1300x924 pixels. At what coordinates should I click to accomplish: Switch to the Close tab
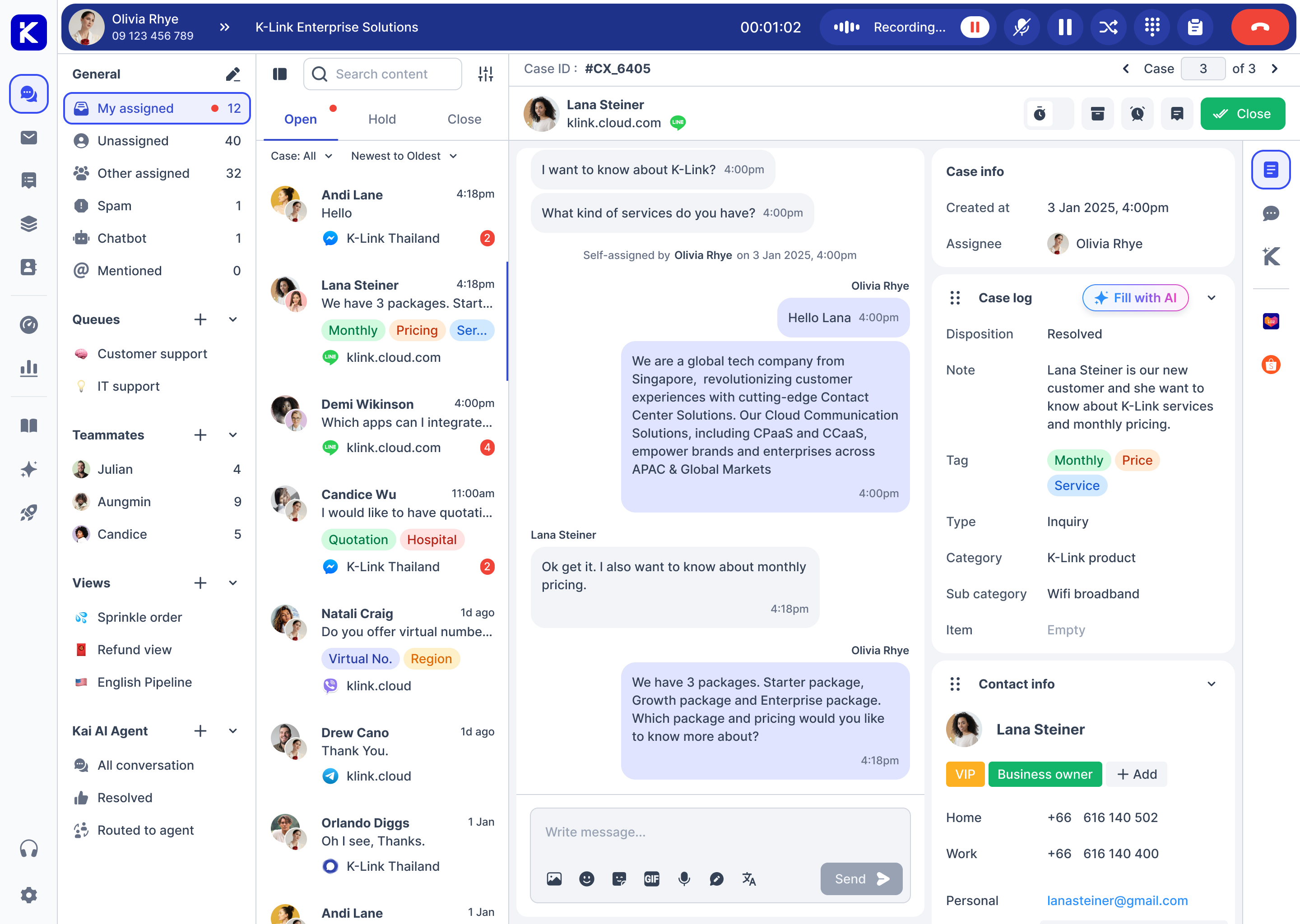[x=464, y=119]
